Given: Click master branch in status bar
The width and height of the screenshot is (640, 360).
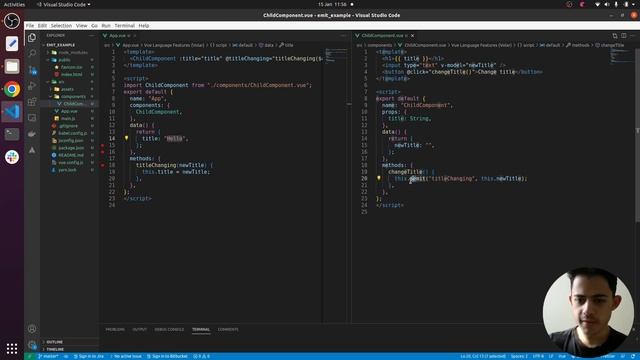Looking at the screenshot, I should click(48, 356).
